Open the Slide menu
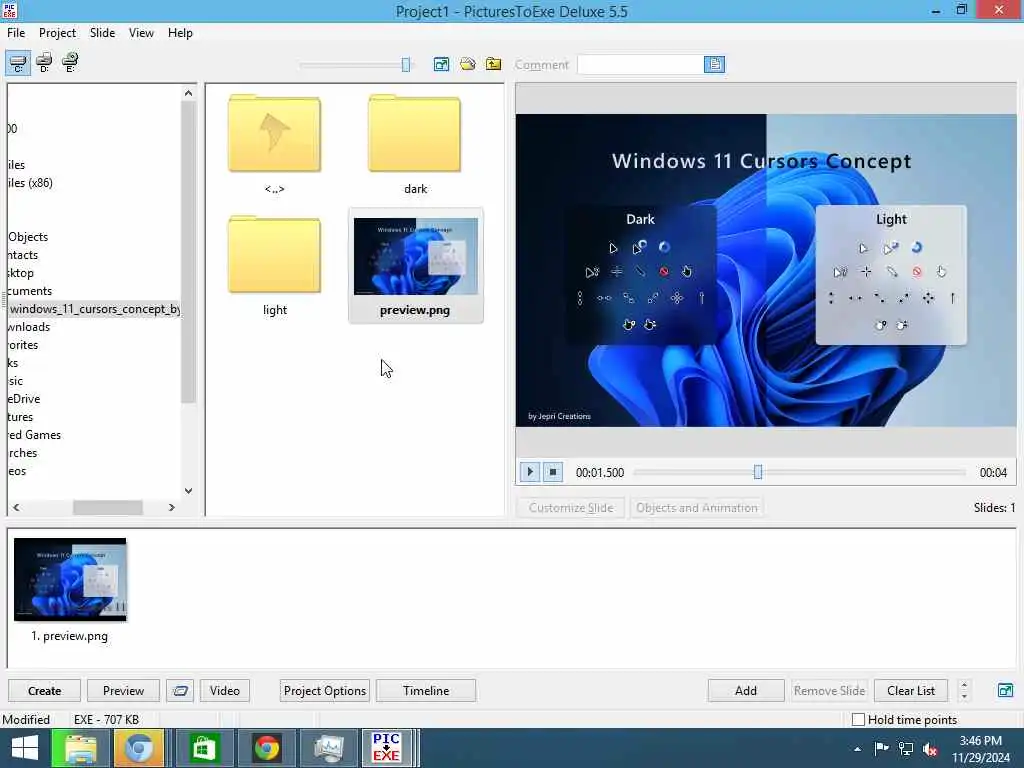 pos(103,33)
